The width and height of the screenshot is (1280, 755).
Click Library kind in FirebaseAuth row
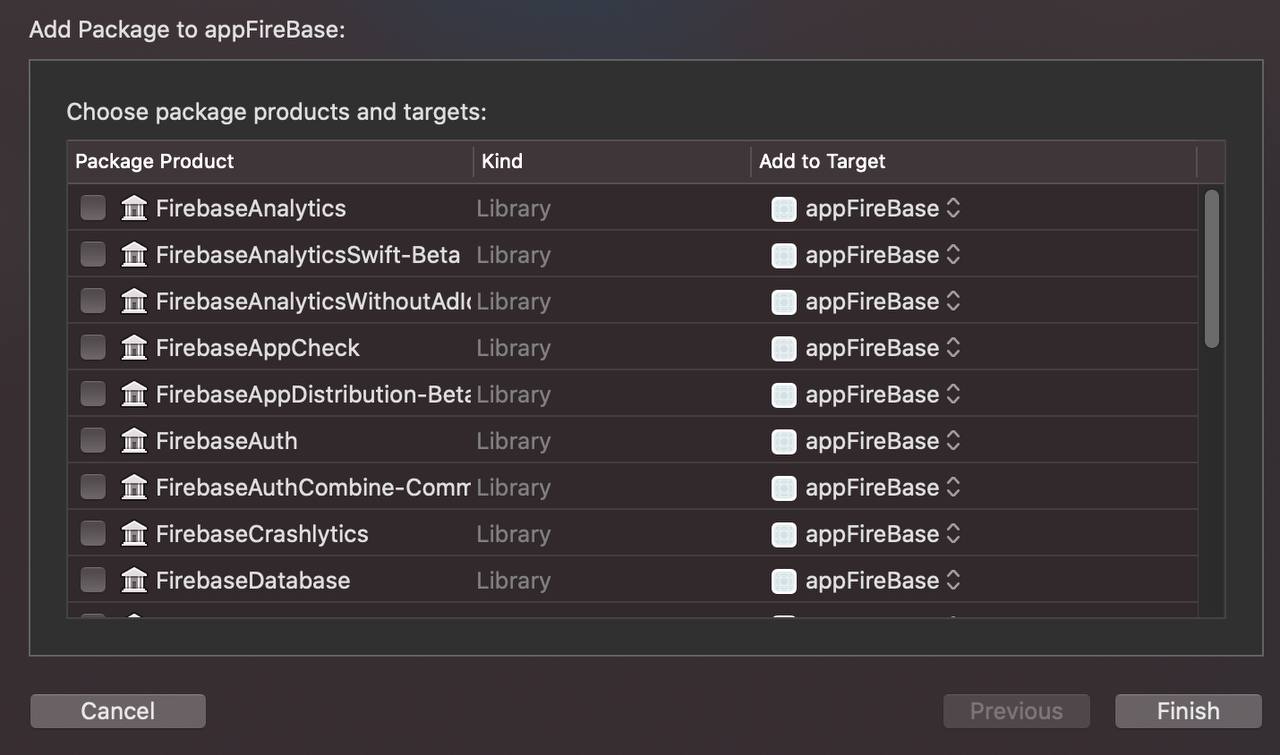pyautogui.click(x=513, y=441)
